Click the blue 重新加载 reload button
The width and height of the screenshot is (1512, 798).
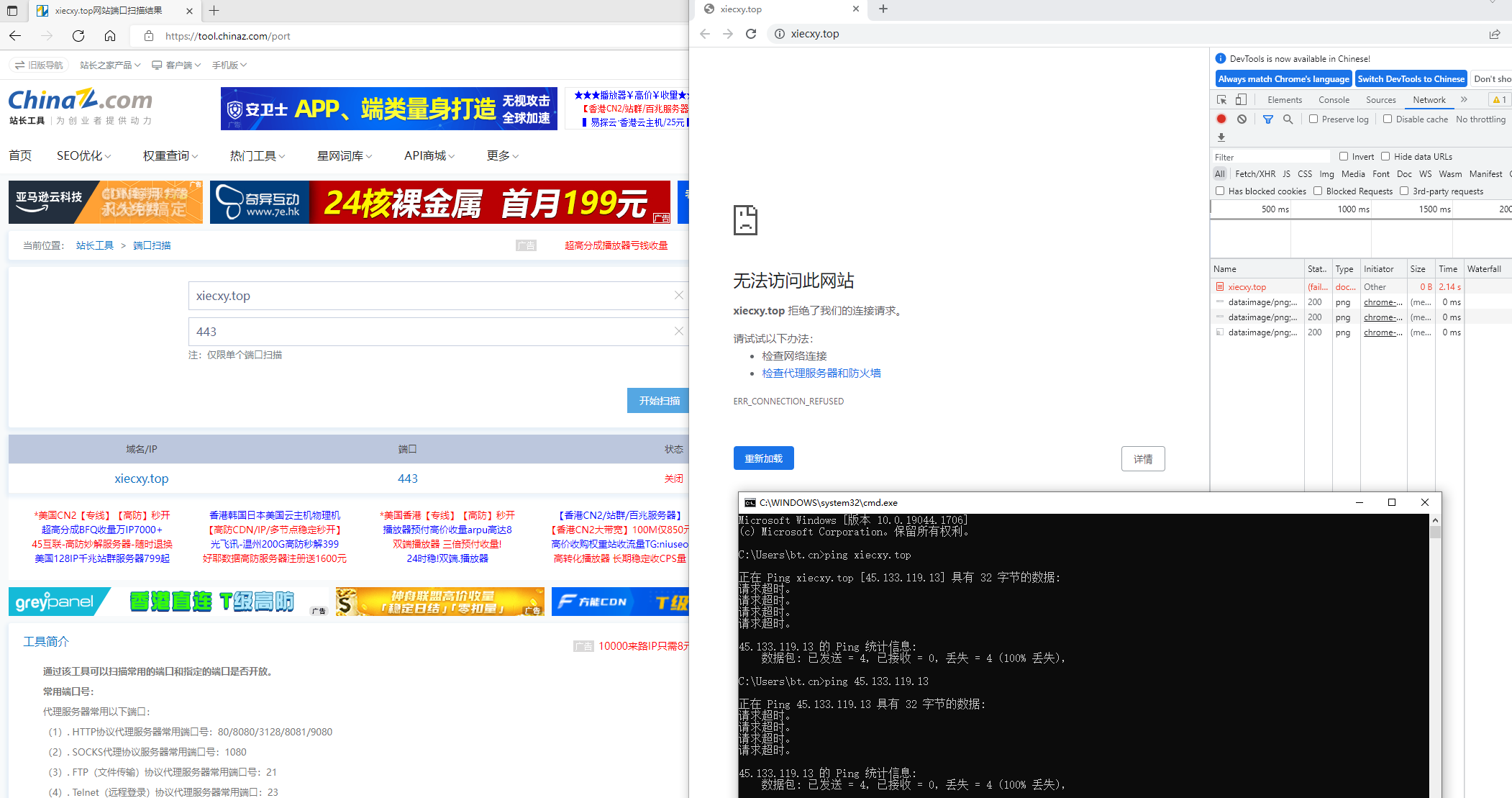(764, 458)
